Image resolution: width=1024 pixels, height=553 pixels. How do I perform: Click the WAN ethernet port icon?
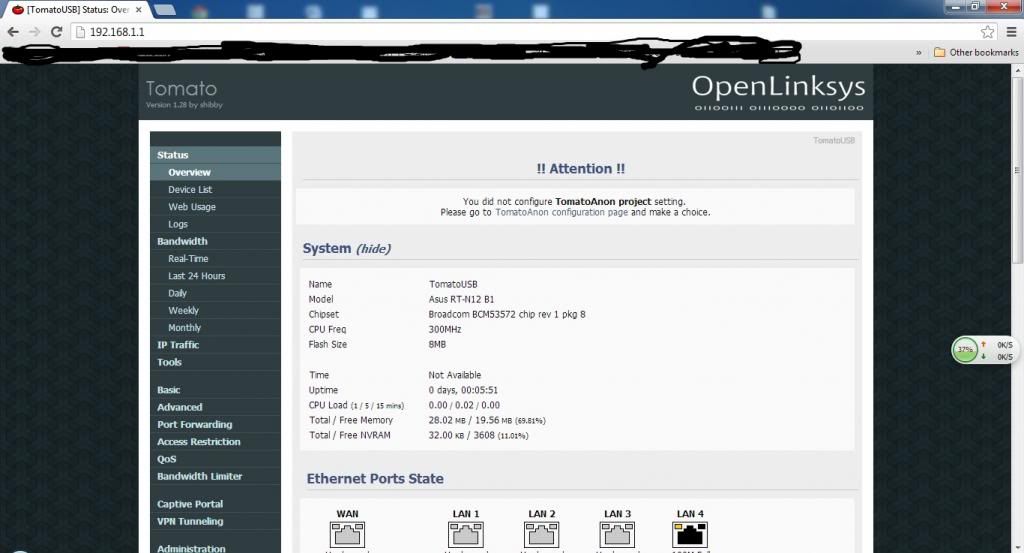pyautogui.click(x=347, y=535)
